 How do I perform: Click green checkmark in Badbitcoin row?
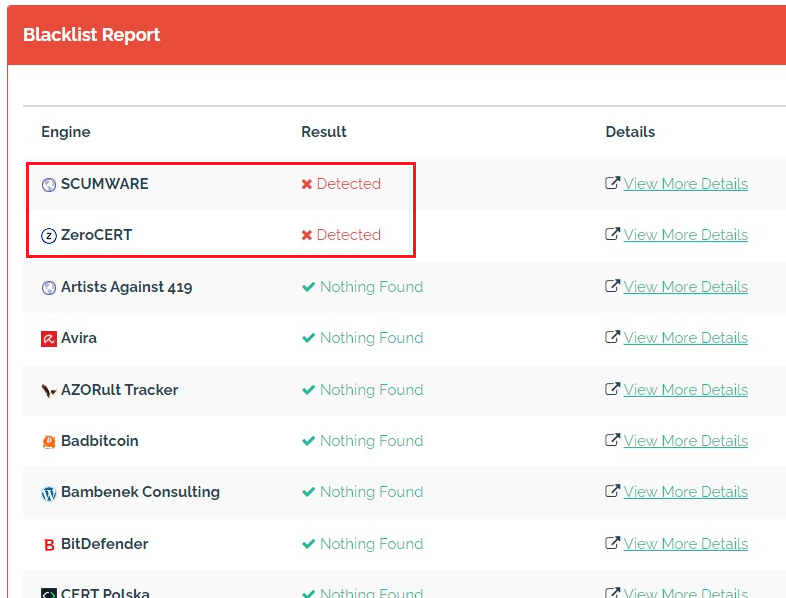308,441
